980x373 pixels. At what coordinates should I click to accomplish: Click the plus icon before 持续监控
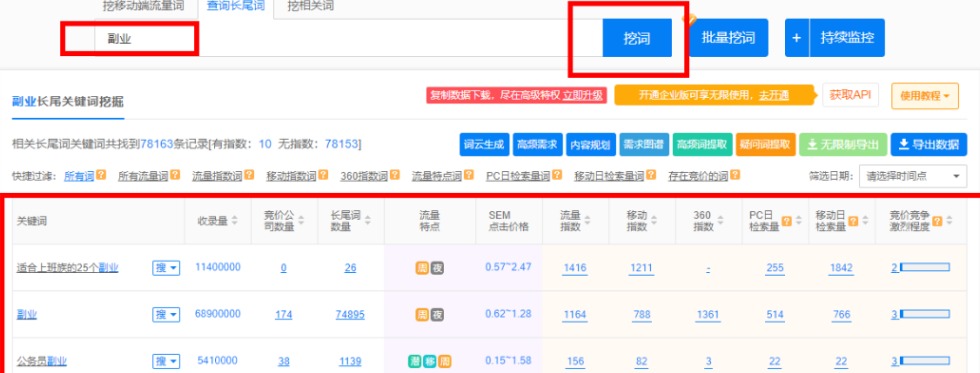pos(797,37)
